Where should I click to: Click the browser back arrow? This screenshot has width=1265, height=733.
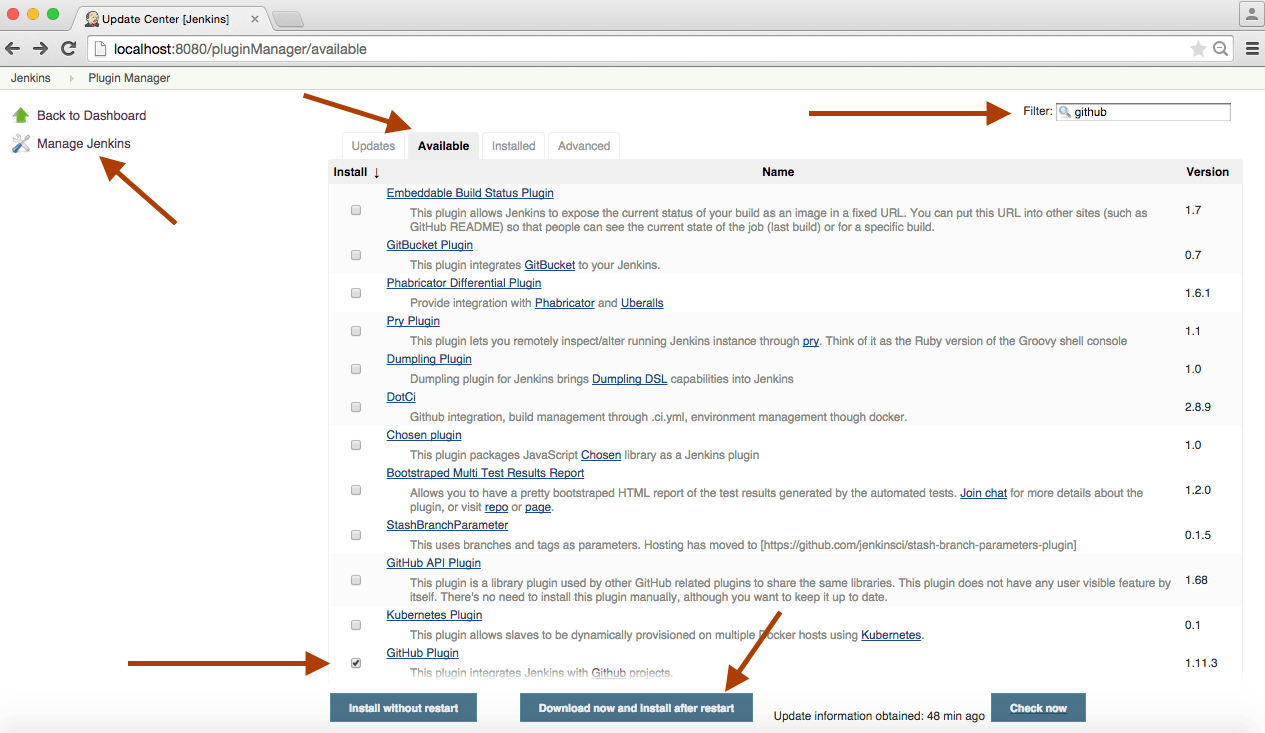pos(13,48)
